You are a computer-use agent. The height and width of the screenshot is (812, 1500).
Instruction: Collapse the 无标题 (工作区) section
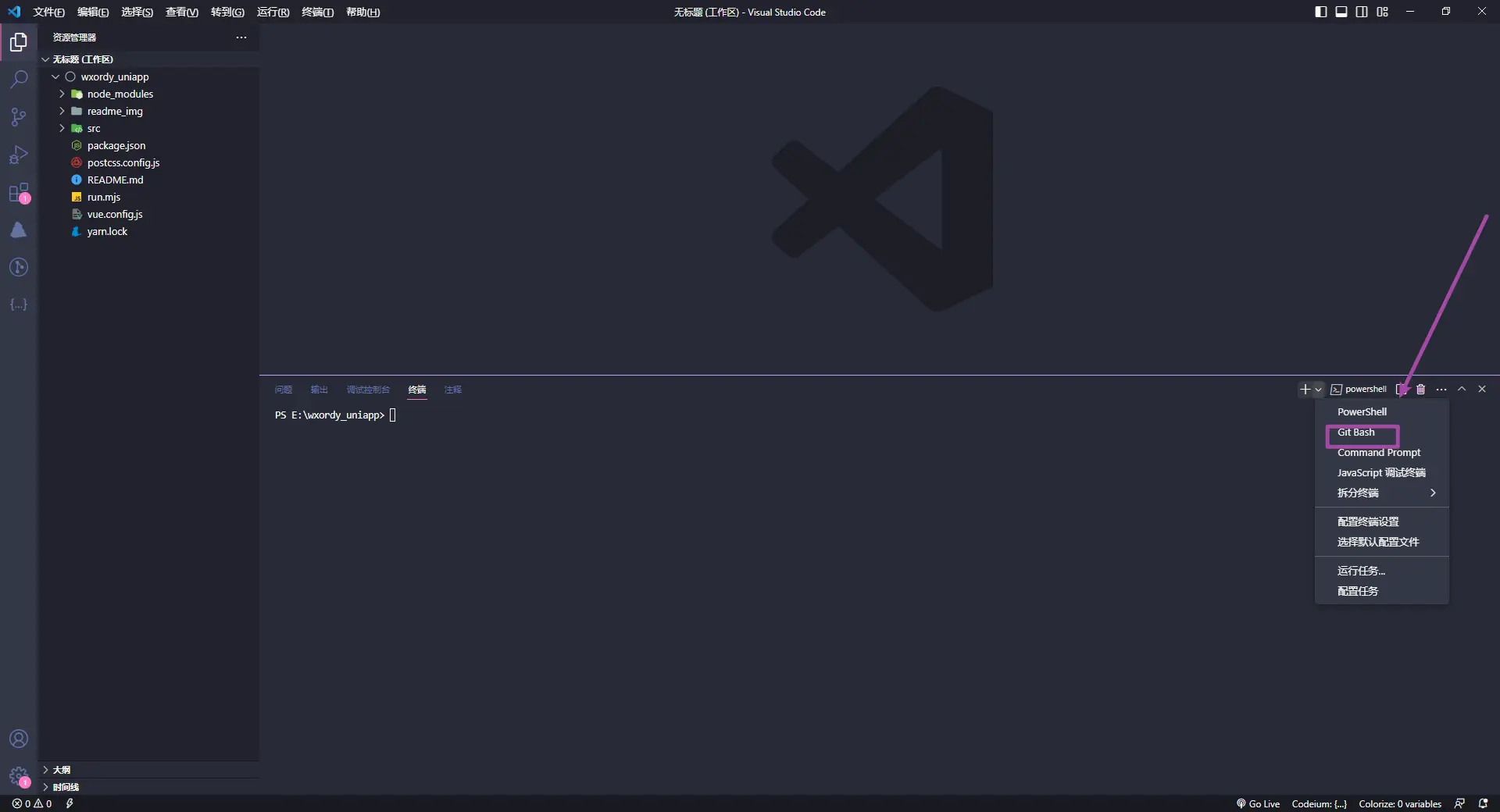pos(148,59)
